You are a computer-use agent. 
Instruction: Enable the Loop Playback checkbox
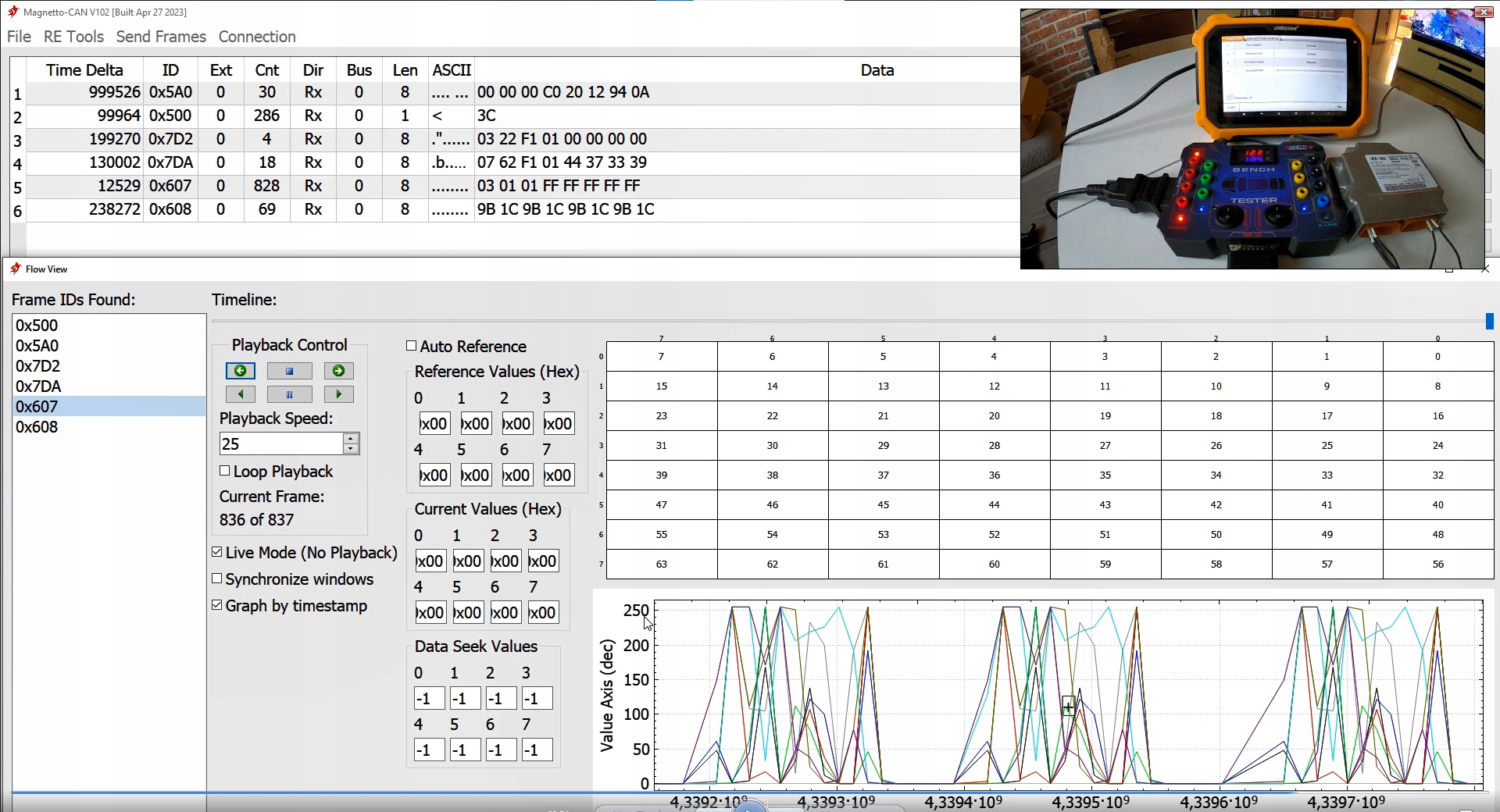[225, 471]
